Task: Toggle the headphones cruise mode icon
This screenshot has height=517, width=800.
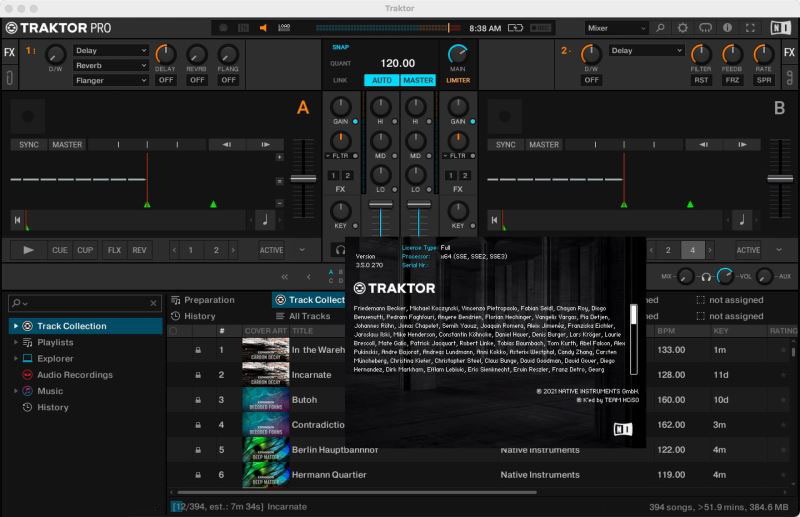Action: [705, 28]
